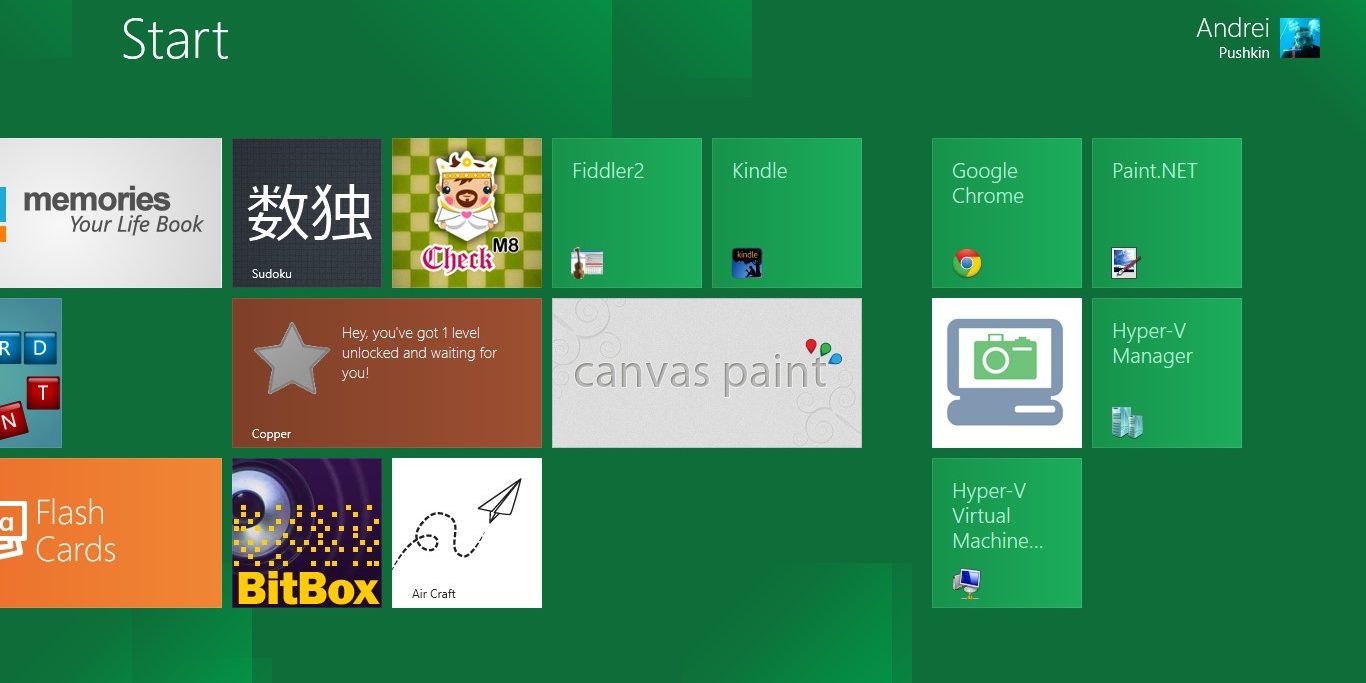
Task: Open the word game letter blocks tile
Action: click(x=31, y=373)
